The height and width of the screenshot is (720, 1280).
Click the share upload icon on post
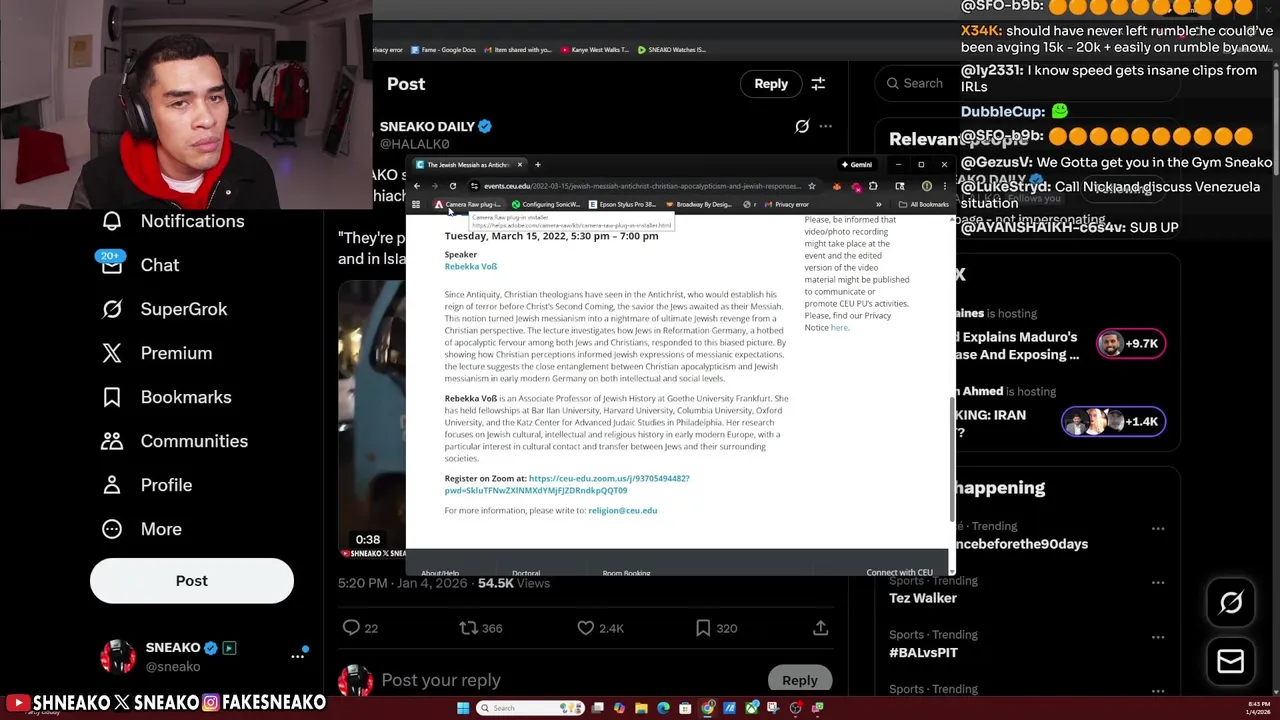820,628
